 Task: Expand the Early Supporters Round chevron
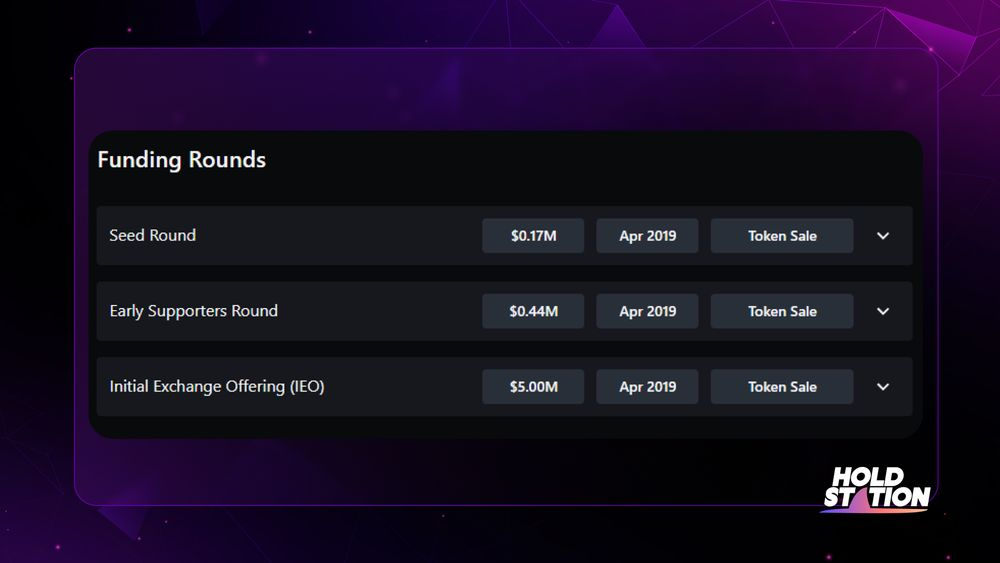click(x=883, y=311)
